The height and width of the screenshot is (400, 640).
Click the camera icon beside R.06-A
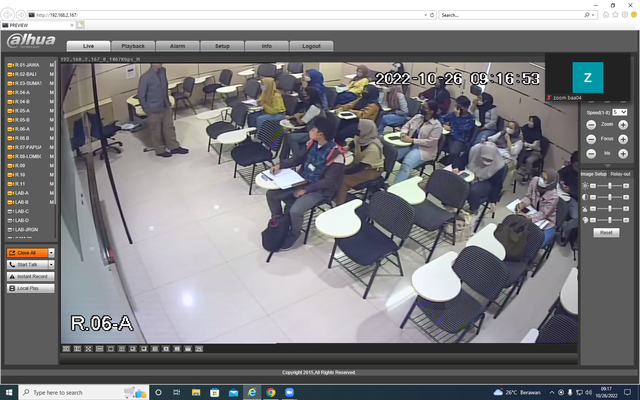click(11, 129)
